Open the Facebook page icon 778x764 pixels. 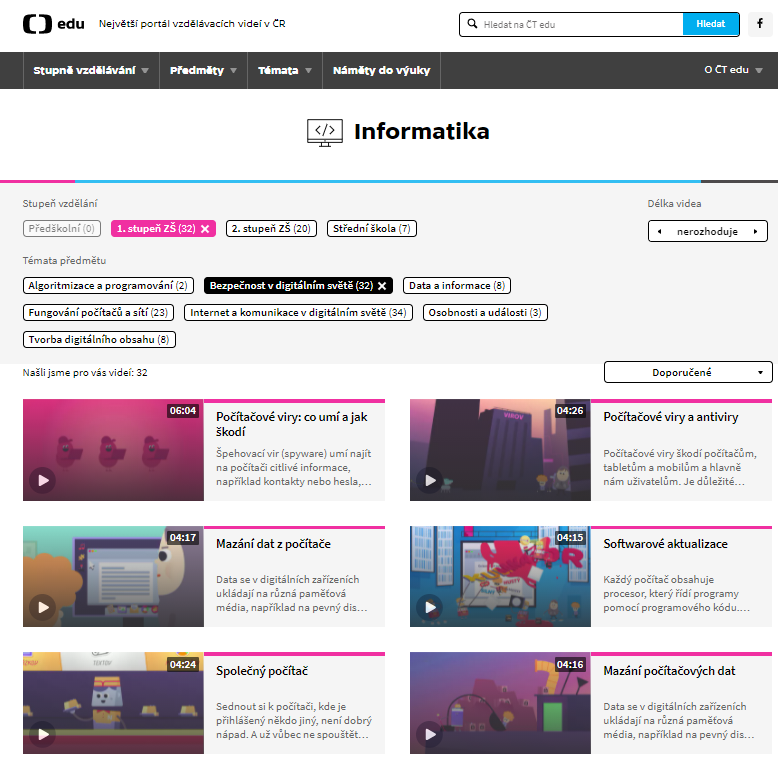tap(761, 24)
